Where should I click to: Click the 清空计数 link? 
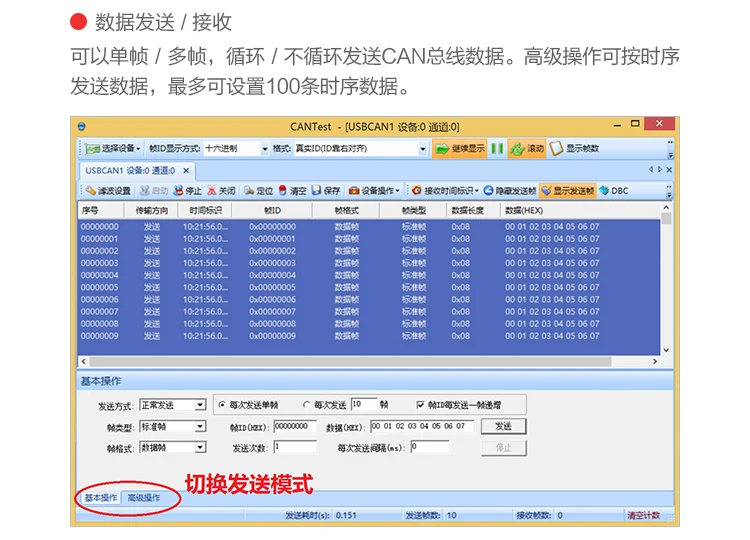click(x=643, y=515)
